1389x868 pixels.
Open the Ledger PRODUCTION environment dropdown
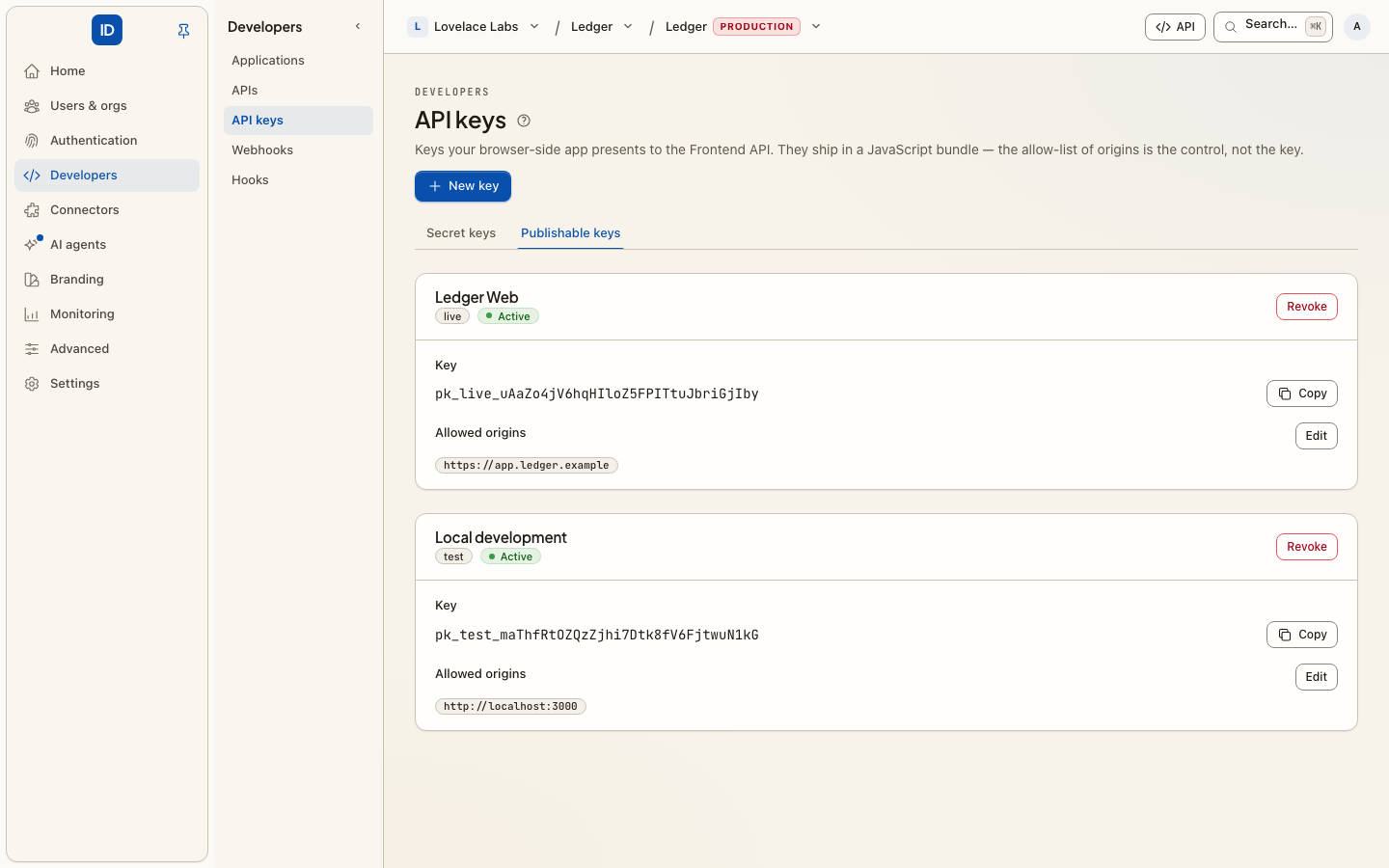click(816, 27)
